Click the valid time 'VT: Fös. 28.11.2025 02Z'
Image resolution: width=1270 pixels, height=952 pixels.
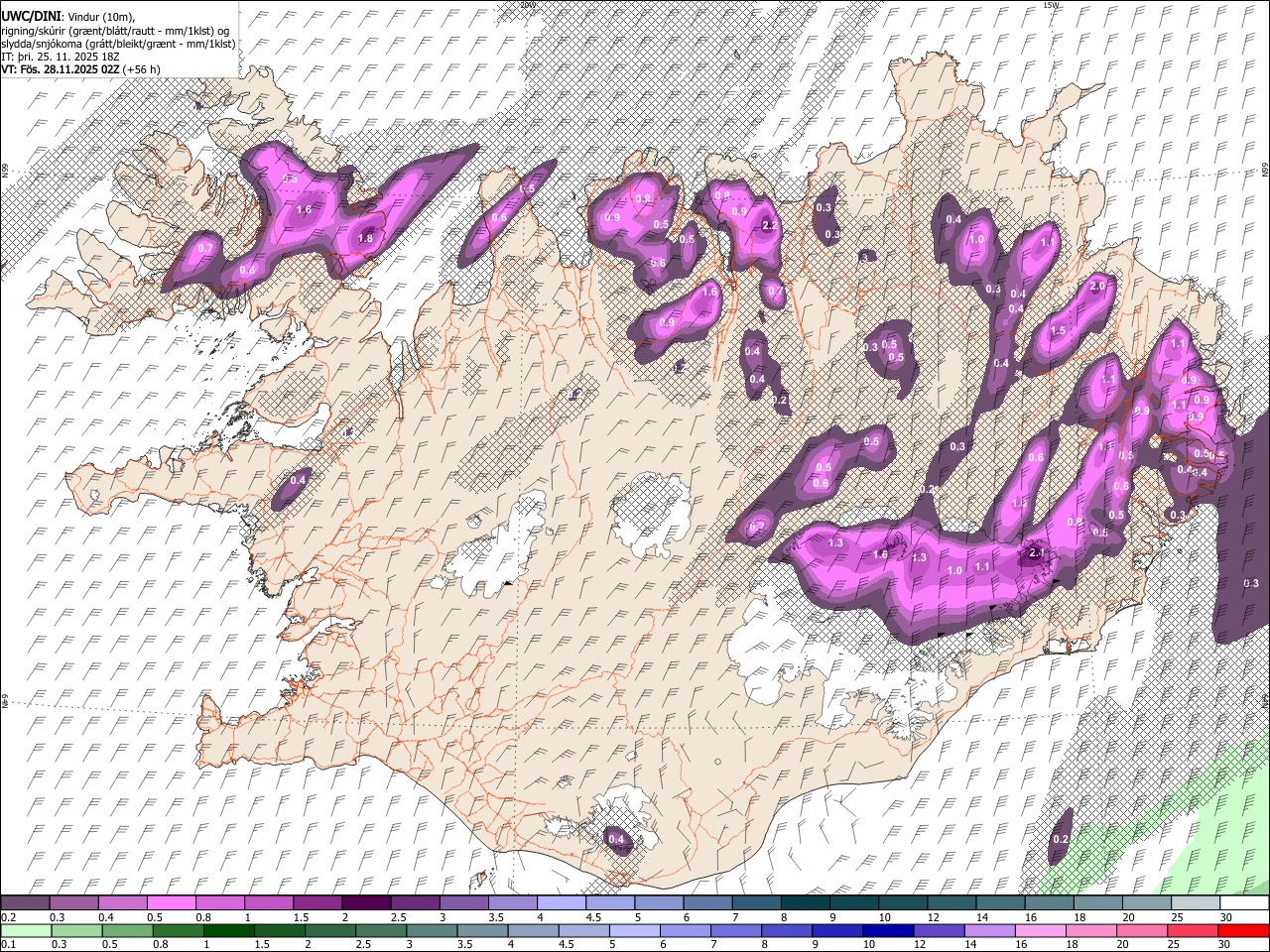pyautogui.click(x=61, y=69)
